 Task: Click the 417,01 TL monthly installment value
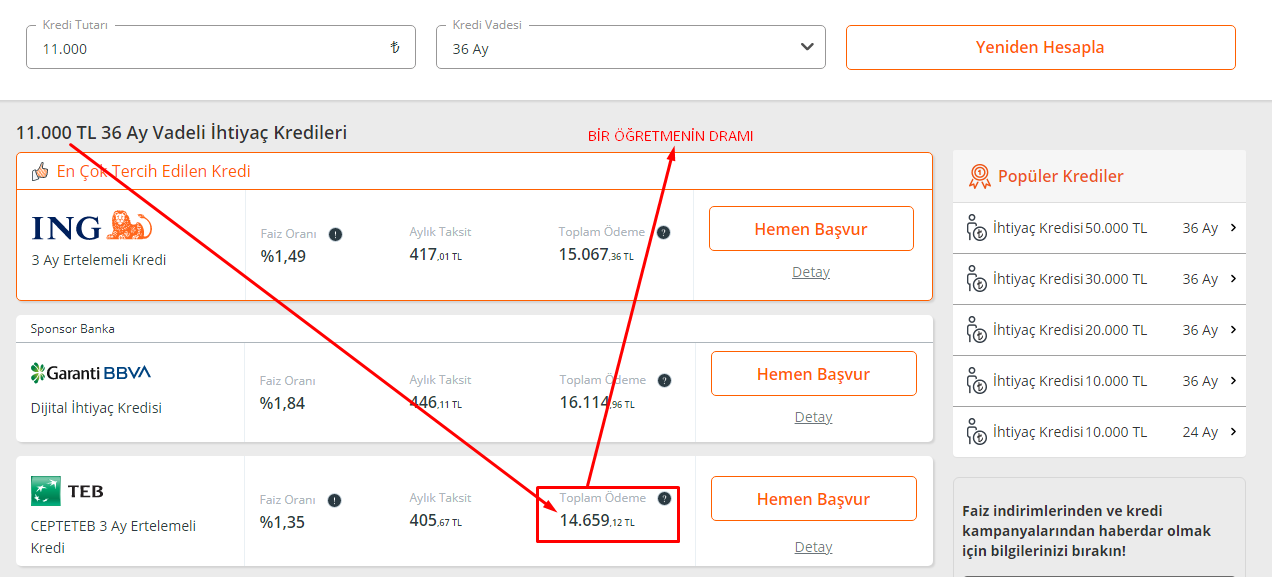[x=436, y=255]
